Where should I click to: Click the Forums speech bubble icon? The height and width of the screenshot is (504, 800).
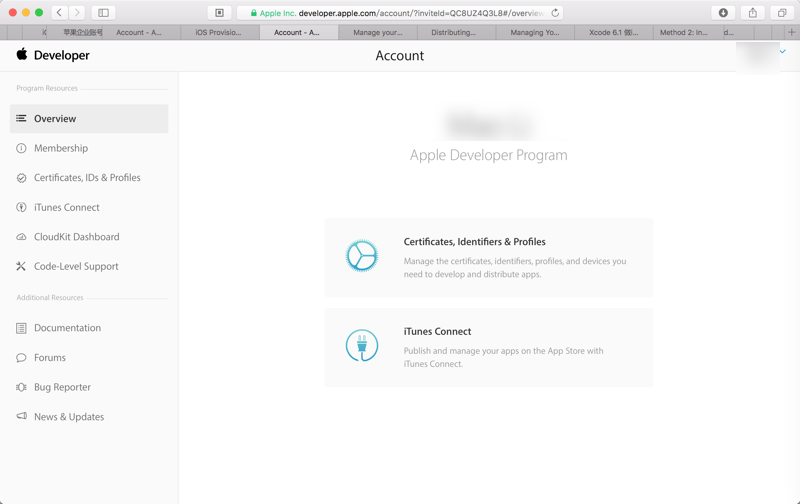[21, 358]
